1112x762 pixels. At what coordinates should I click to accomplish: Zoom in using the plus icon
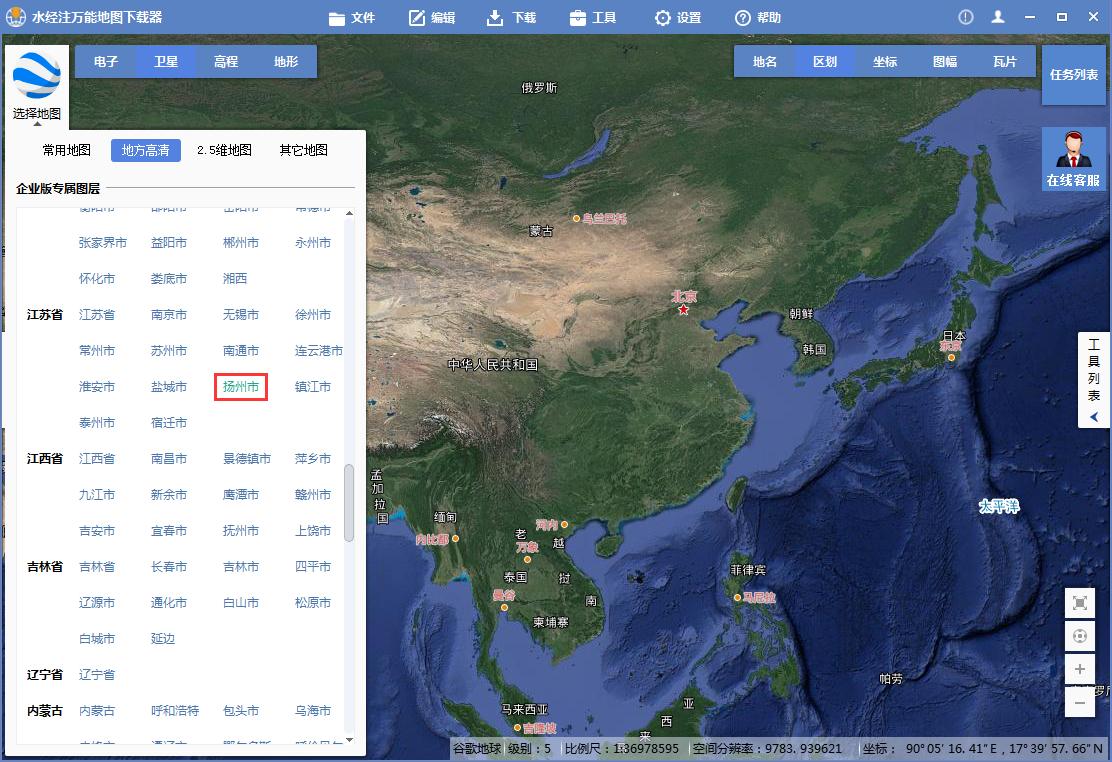click(x=1080, y=669)
